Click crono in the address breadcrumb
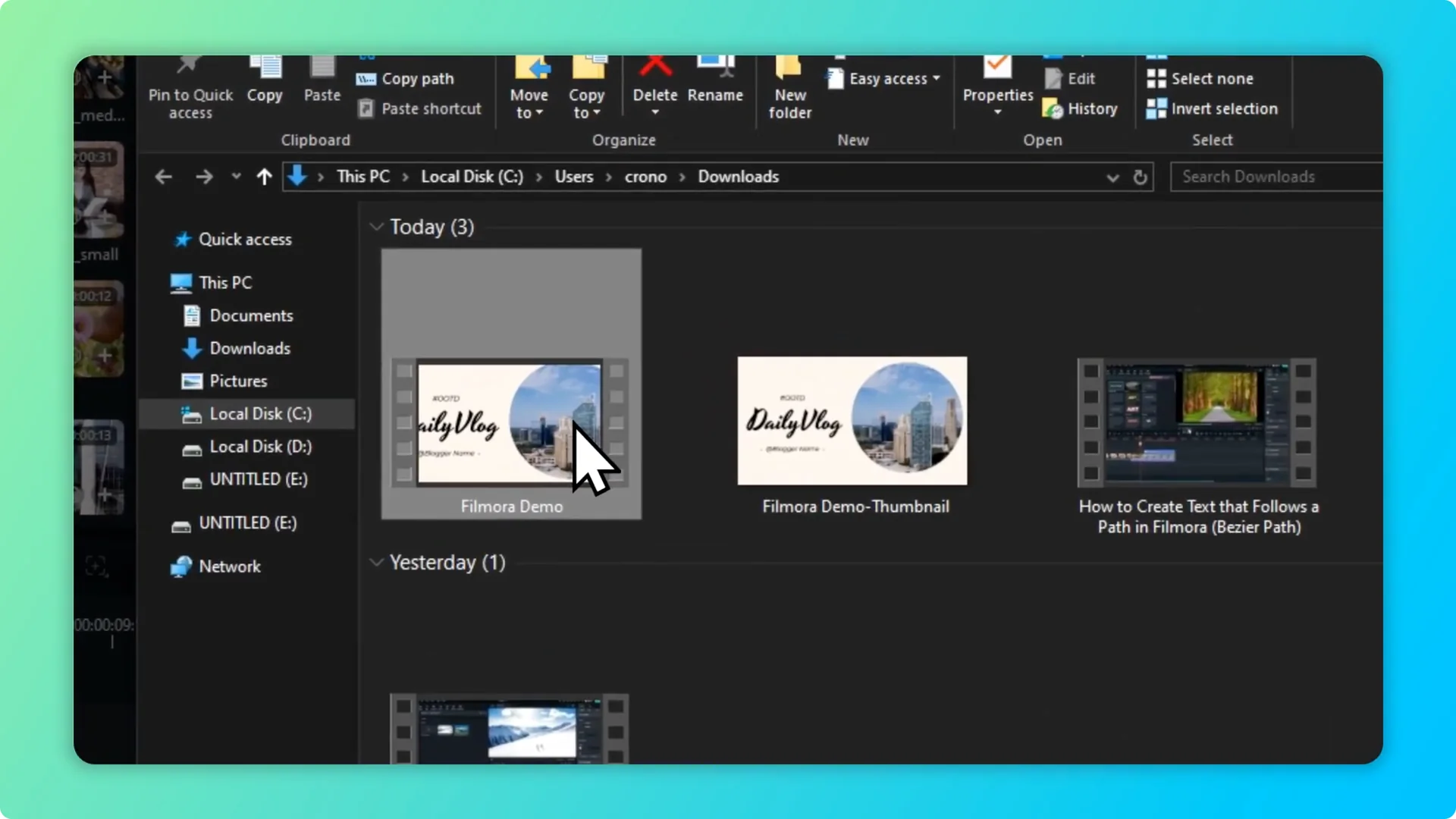1456x819 pixels. [x=646, y=177]
